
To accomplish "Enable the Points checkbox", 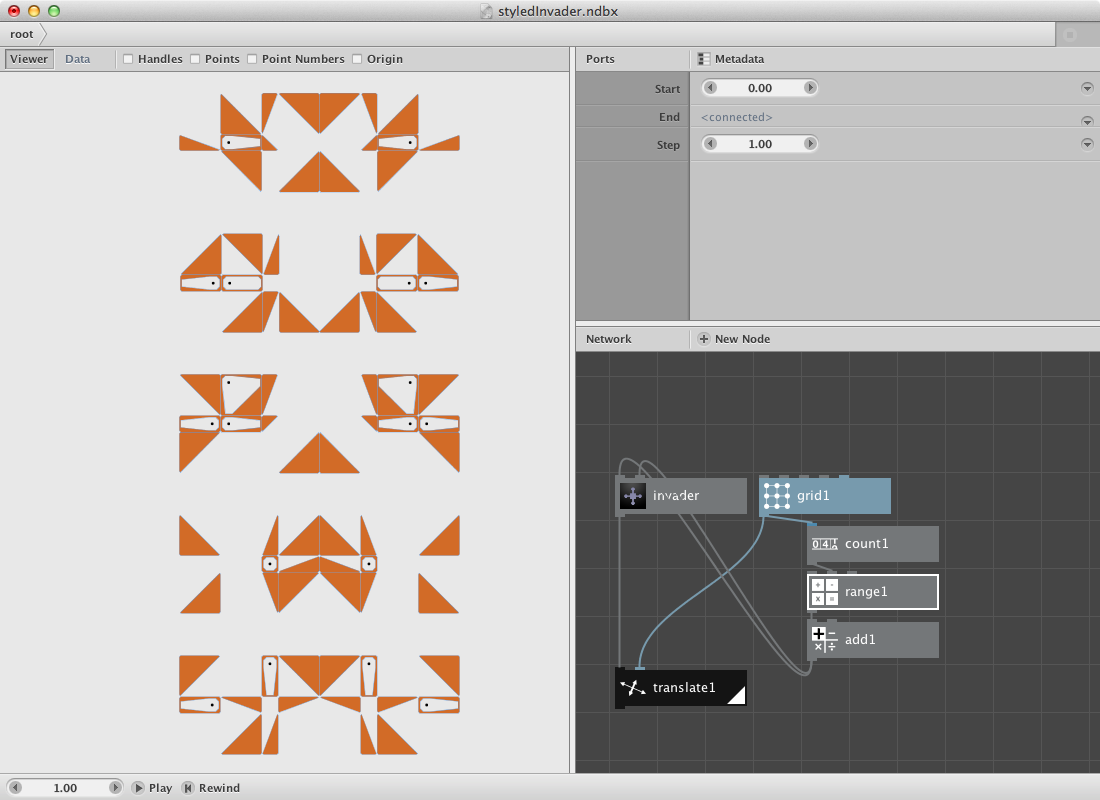I will coord(196,59).
